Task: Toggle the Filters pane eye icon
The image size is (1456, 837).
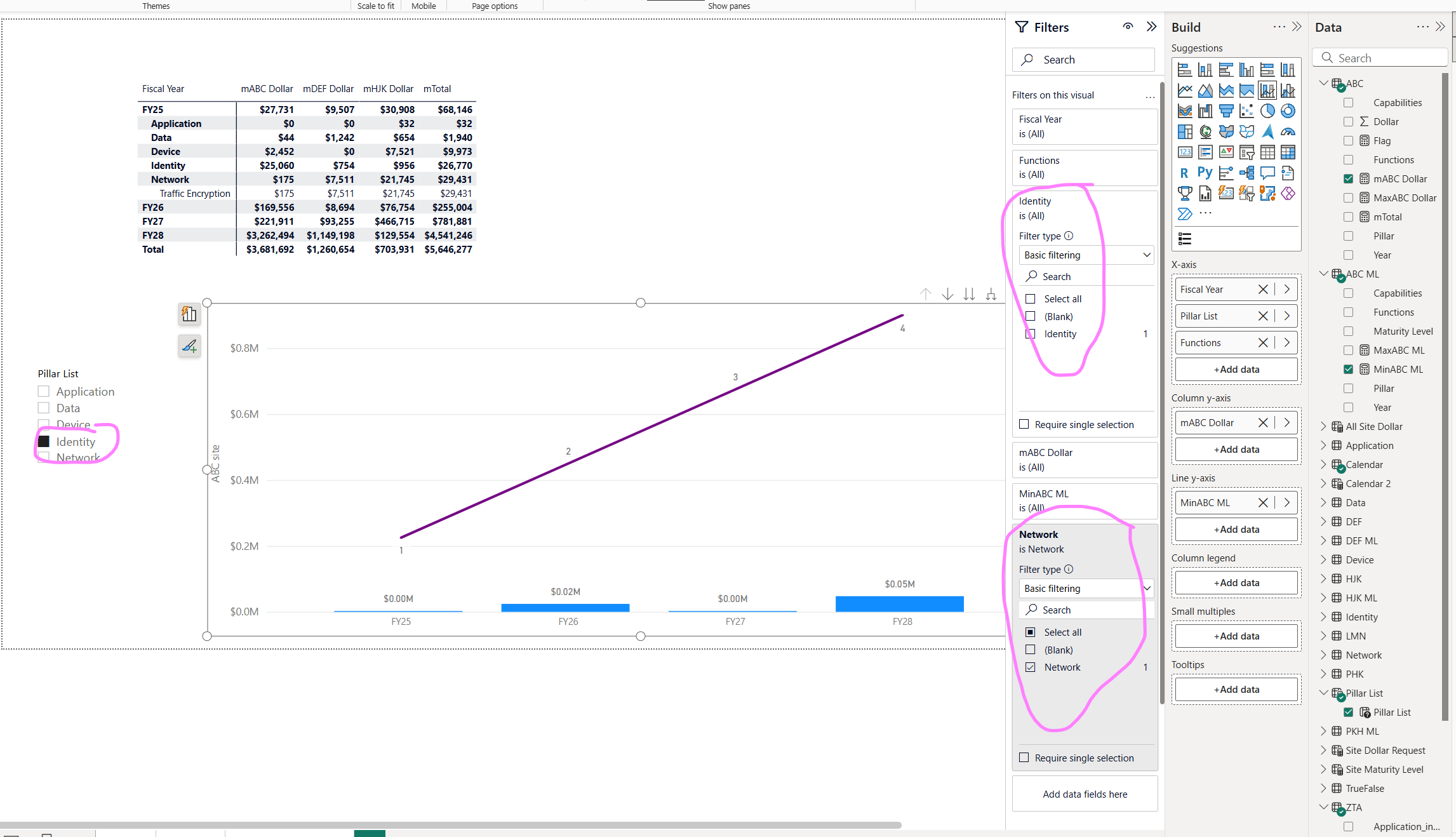Action: [1128, 27]
